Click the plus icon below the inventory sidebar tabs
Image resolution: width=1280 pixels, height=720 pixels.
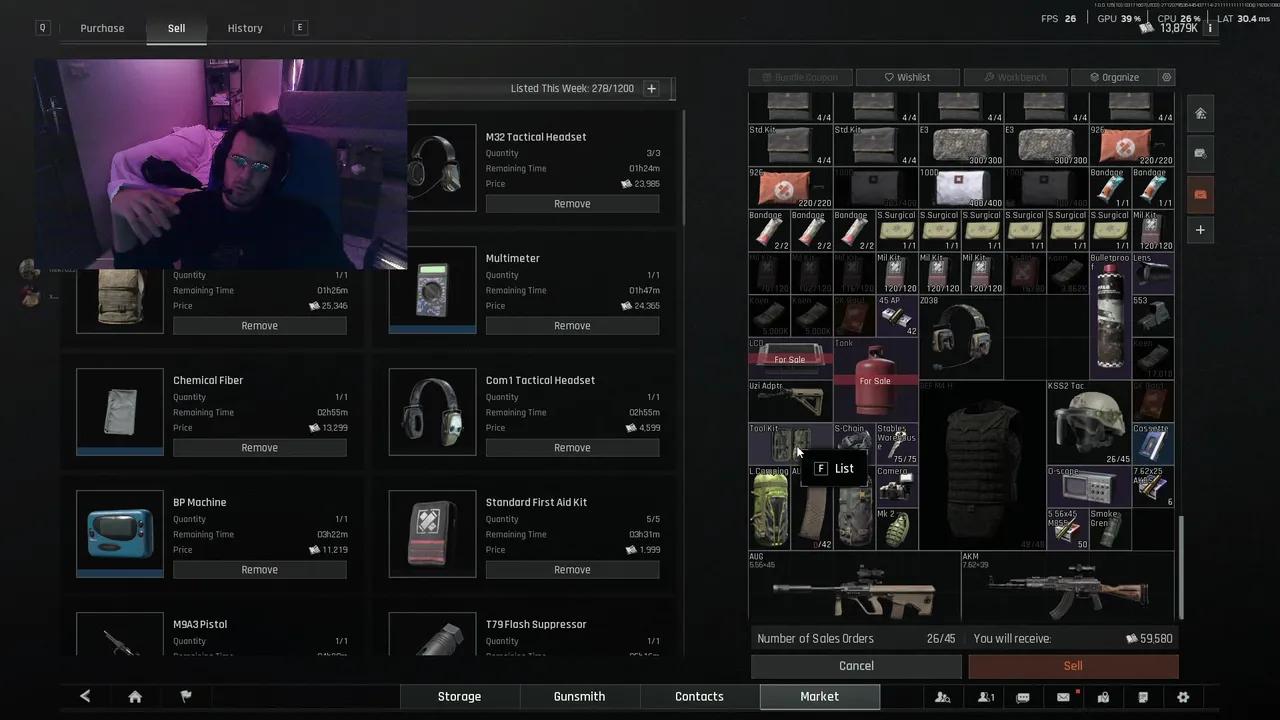pos(1200,229)
